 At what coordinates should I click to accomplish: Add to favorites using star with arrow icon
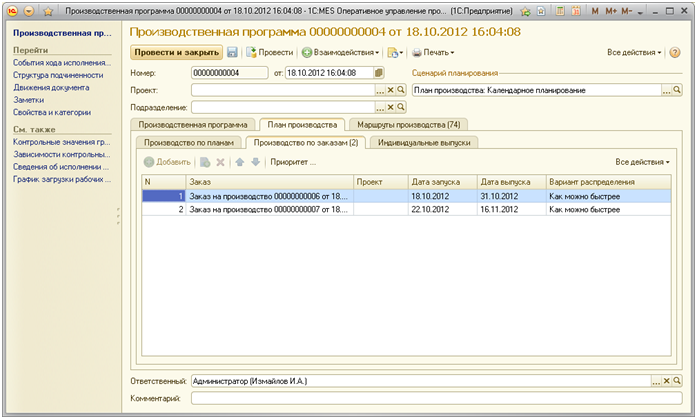pyautogui.click(x=525, y=12)
